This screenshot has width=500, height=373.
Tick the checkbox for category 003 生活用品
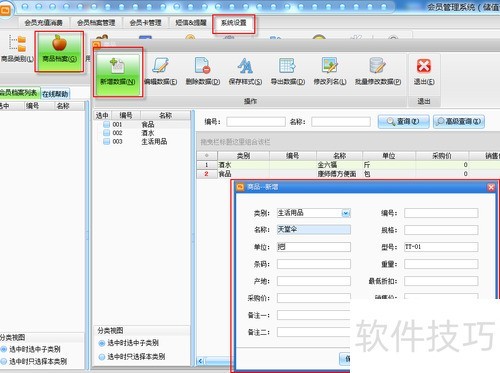(x=106, y=141)
